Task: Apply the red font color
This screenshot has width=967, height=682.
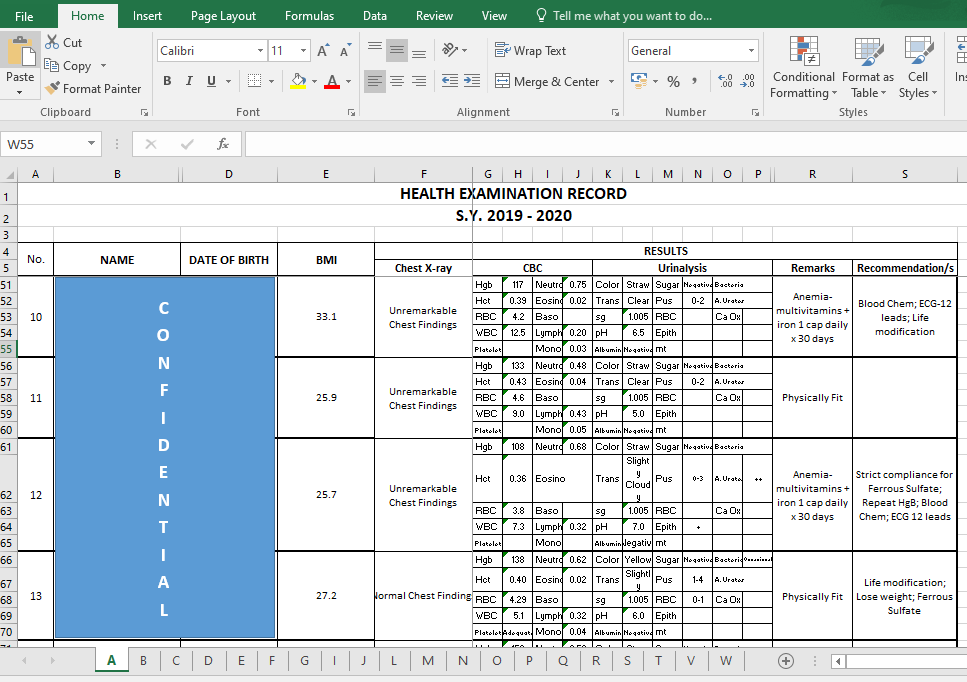Action: tap(332, 81)
